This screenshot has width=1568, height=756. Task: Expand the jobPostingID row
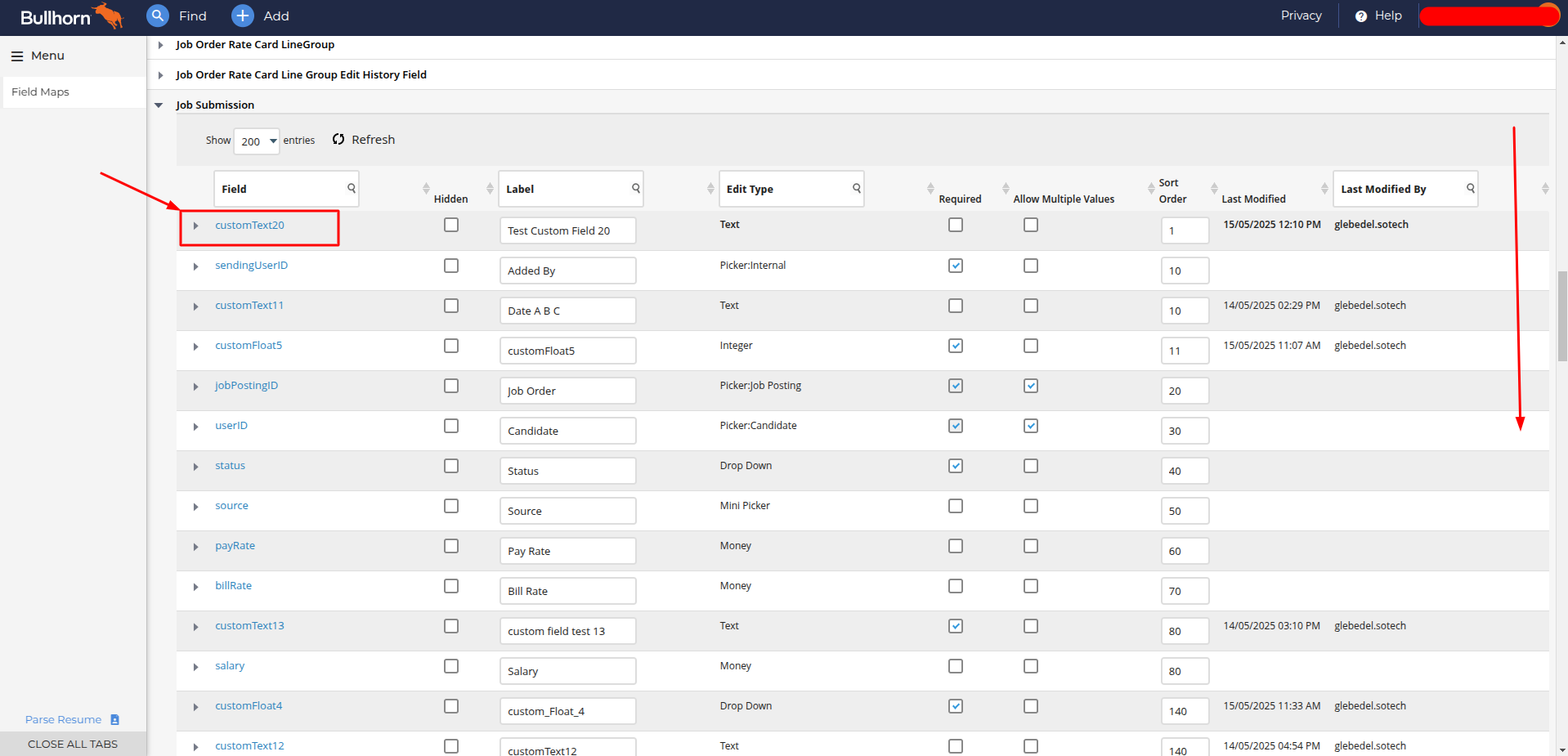click(195, 387)
